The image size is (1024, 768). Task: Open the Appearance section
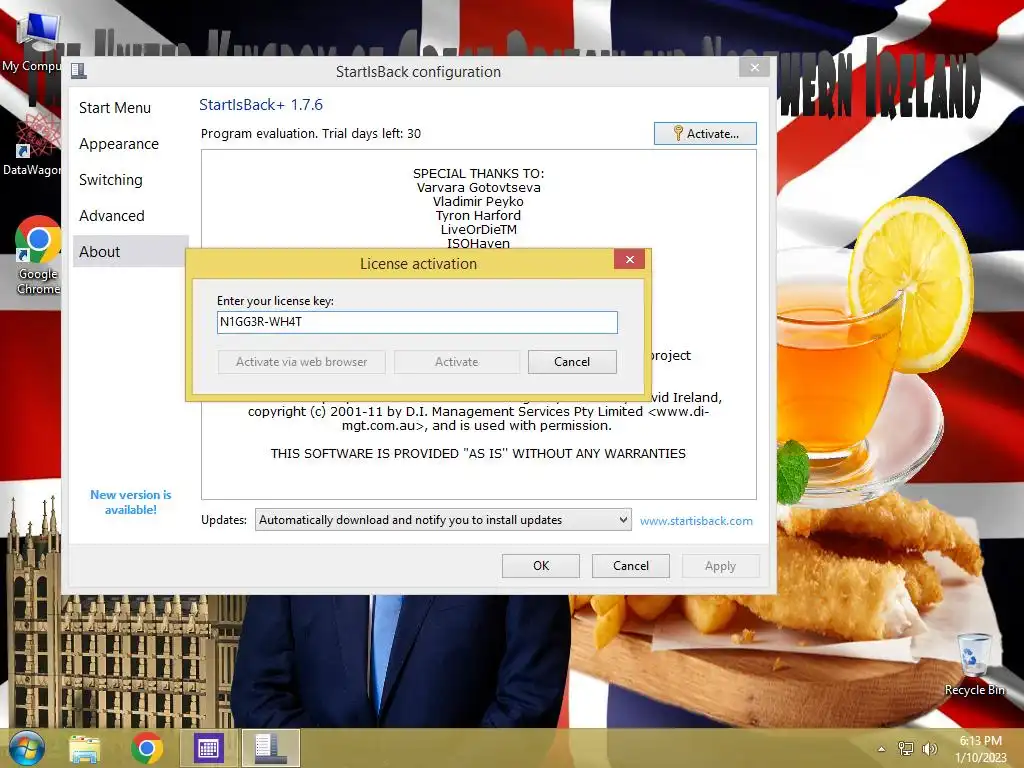coord(119,144)
